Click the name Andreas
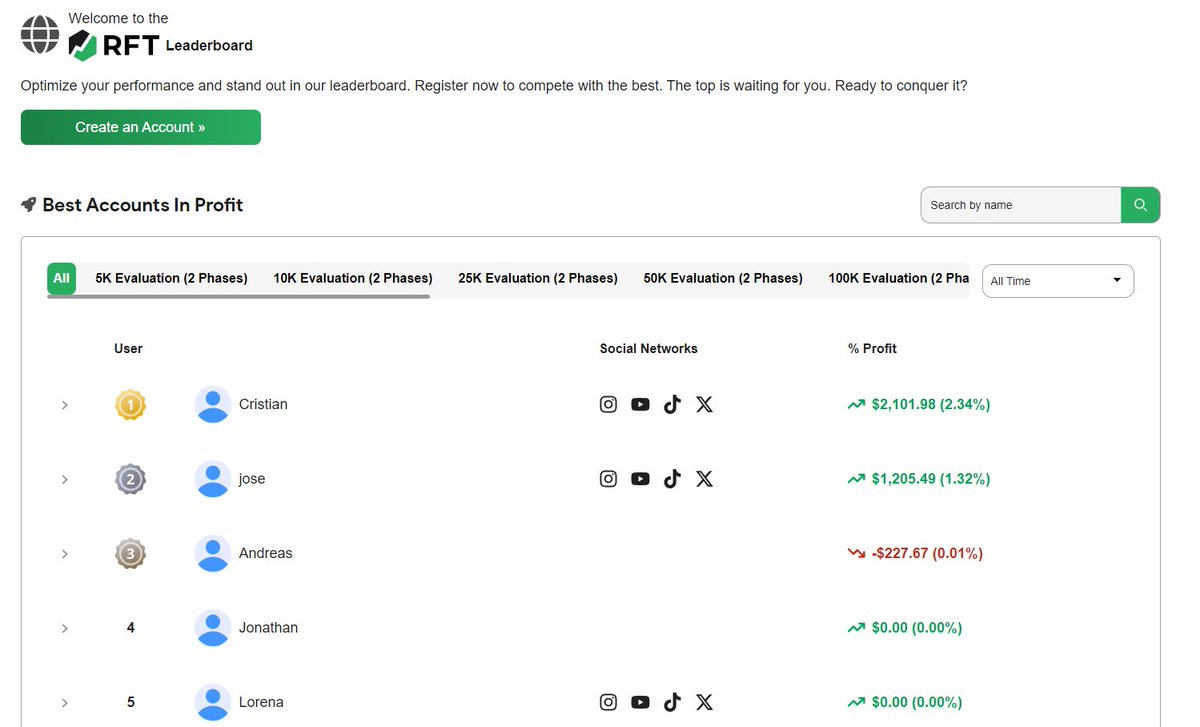Screen dimensions: 1200x727 tap(266, 553)
